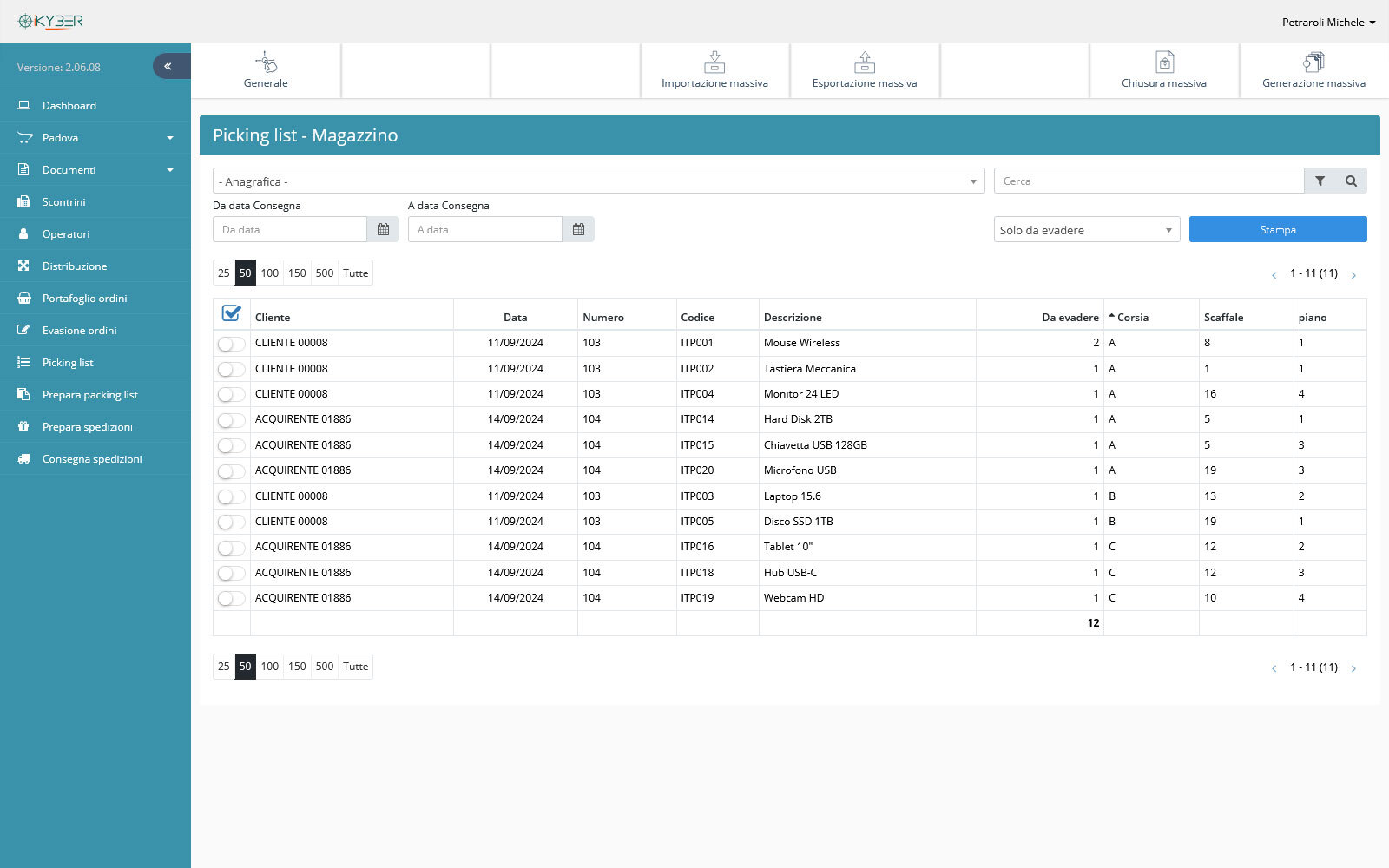The width and height of the screenshot is (1389, 868).
Task: Click the search magnifier icon
Action: 1351,181
